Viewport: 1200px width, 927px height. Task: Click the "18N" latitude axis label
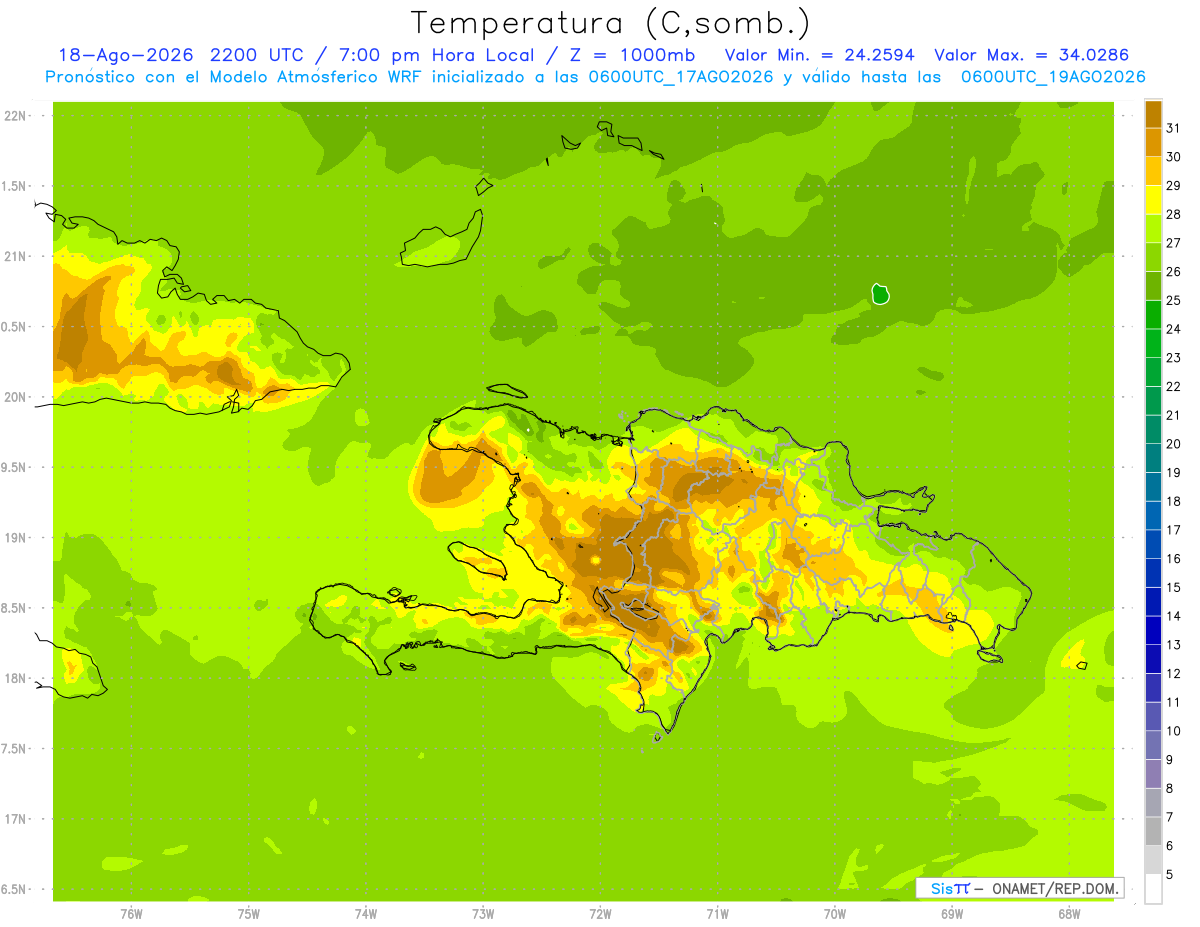tap(16, 678)
